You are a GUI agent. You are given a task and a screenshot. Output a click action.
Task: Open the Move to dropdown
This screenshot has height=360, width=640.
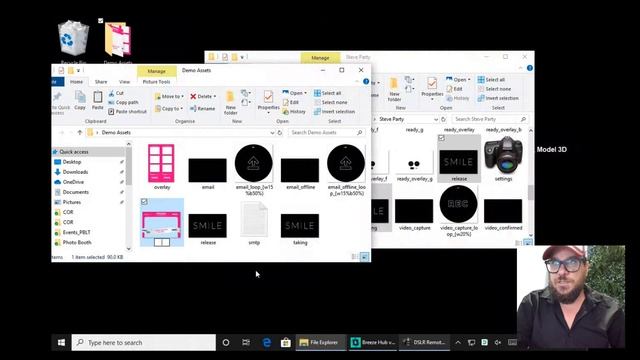point(169,96)
